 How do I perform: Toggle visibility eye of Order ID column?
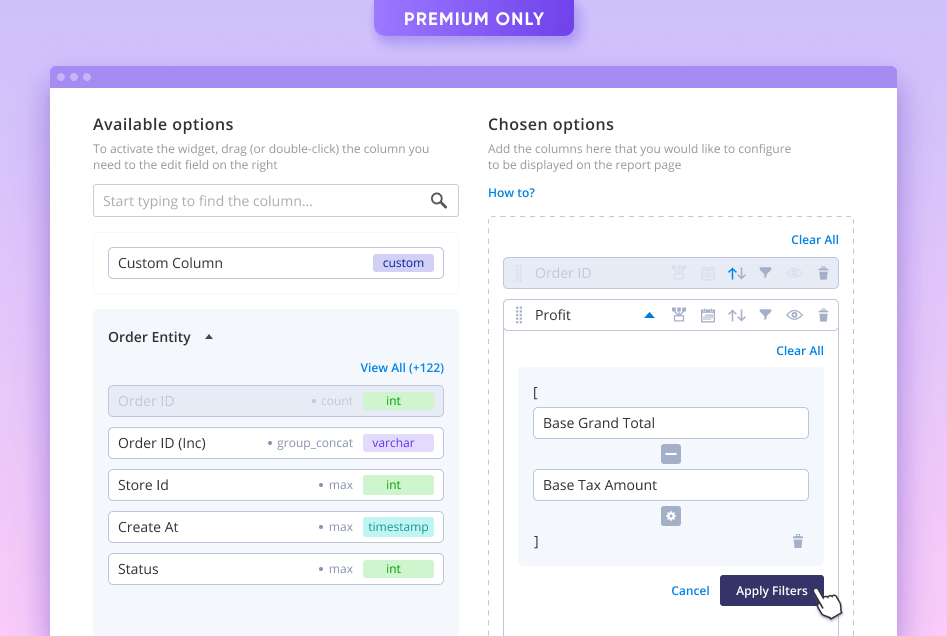click(x=794, y=273)
